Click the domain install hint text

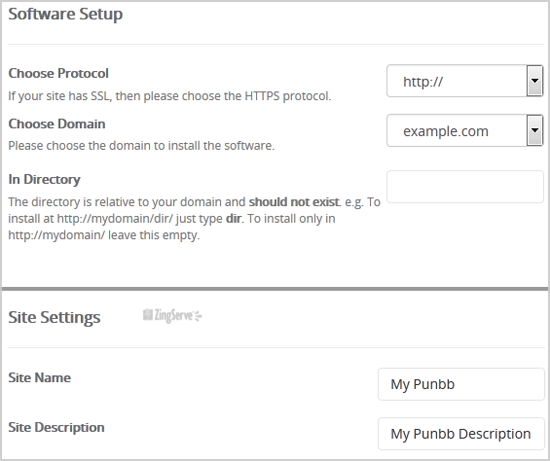[x=141, y=146]
